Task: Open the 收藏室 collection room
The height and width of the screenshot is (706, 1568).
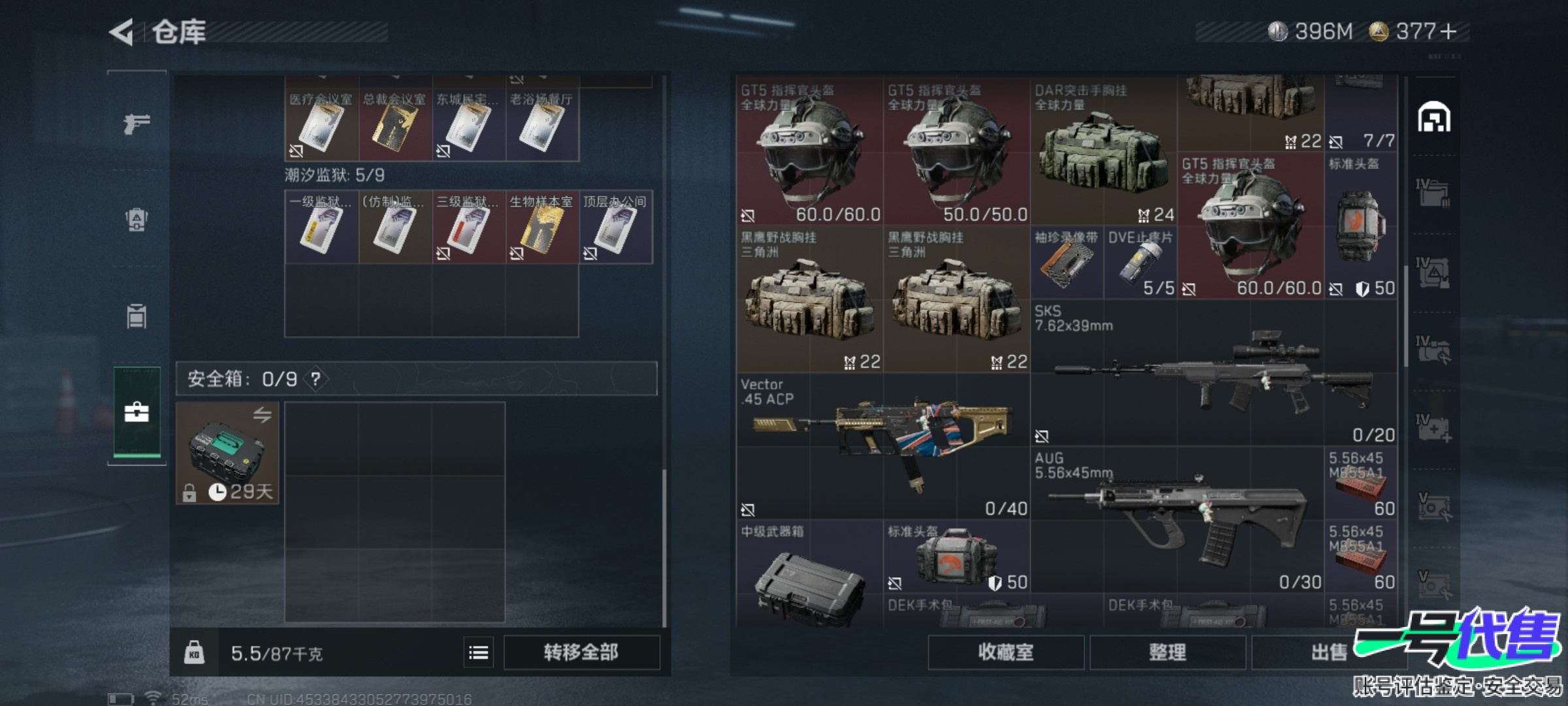Action: [1006, 652]
